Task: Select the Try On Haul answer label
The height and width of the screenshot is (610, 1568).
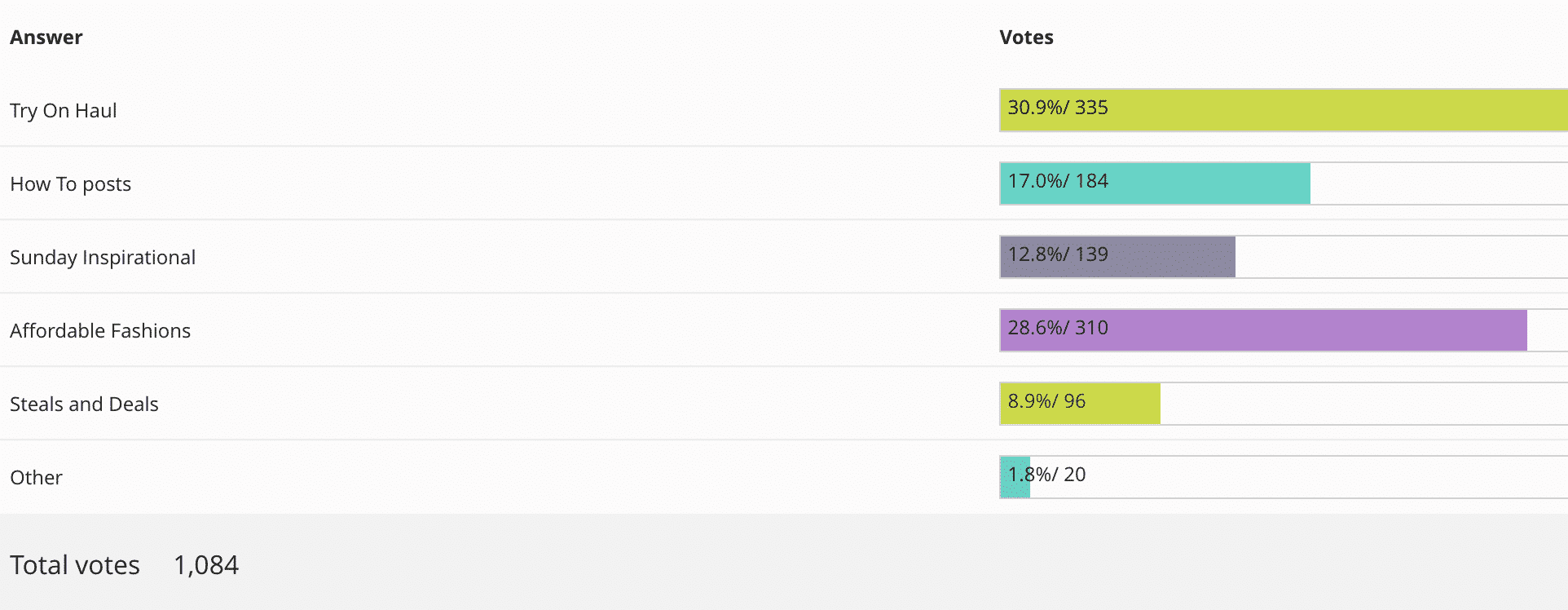Action: tap(64, 111)
